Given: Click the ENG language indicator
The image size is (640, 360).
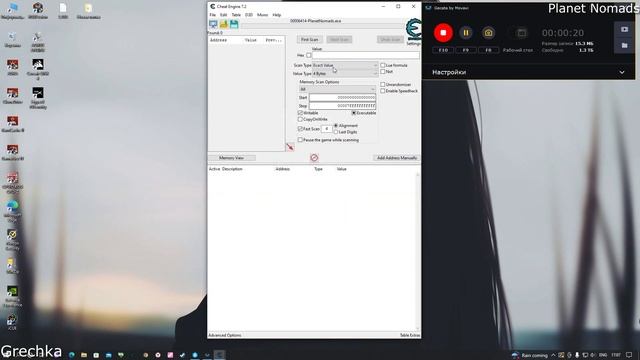Looking at the screenshot, I should coord(603,355).
